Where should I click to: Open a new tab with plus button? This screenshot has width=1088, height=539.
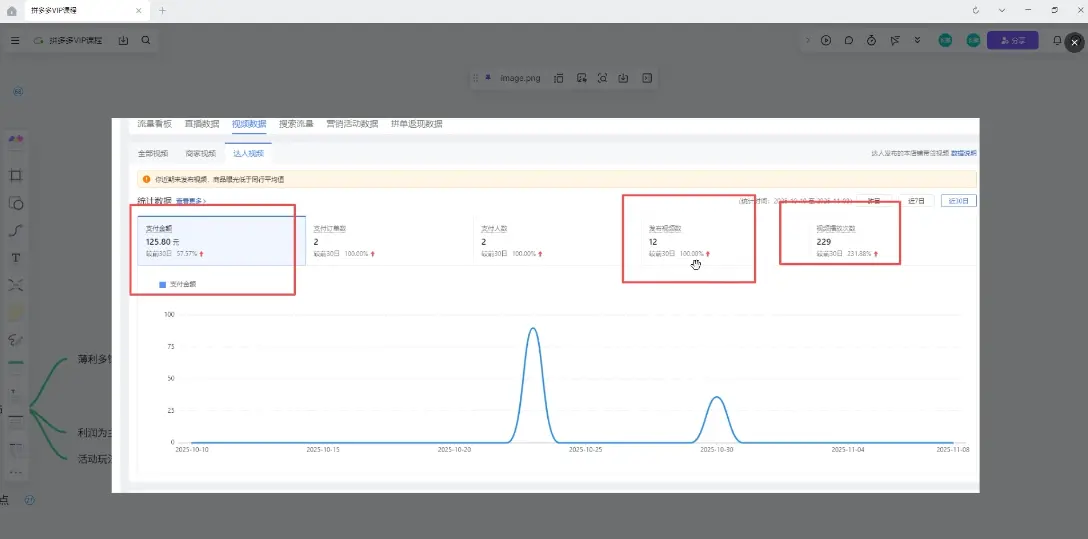click(x=163, y=10)
